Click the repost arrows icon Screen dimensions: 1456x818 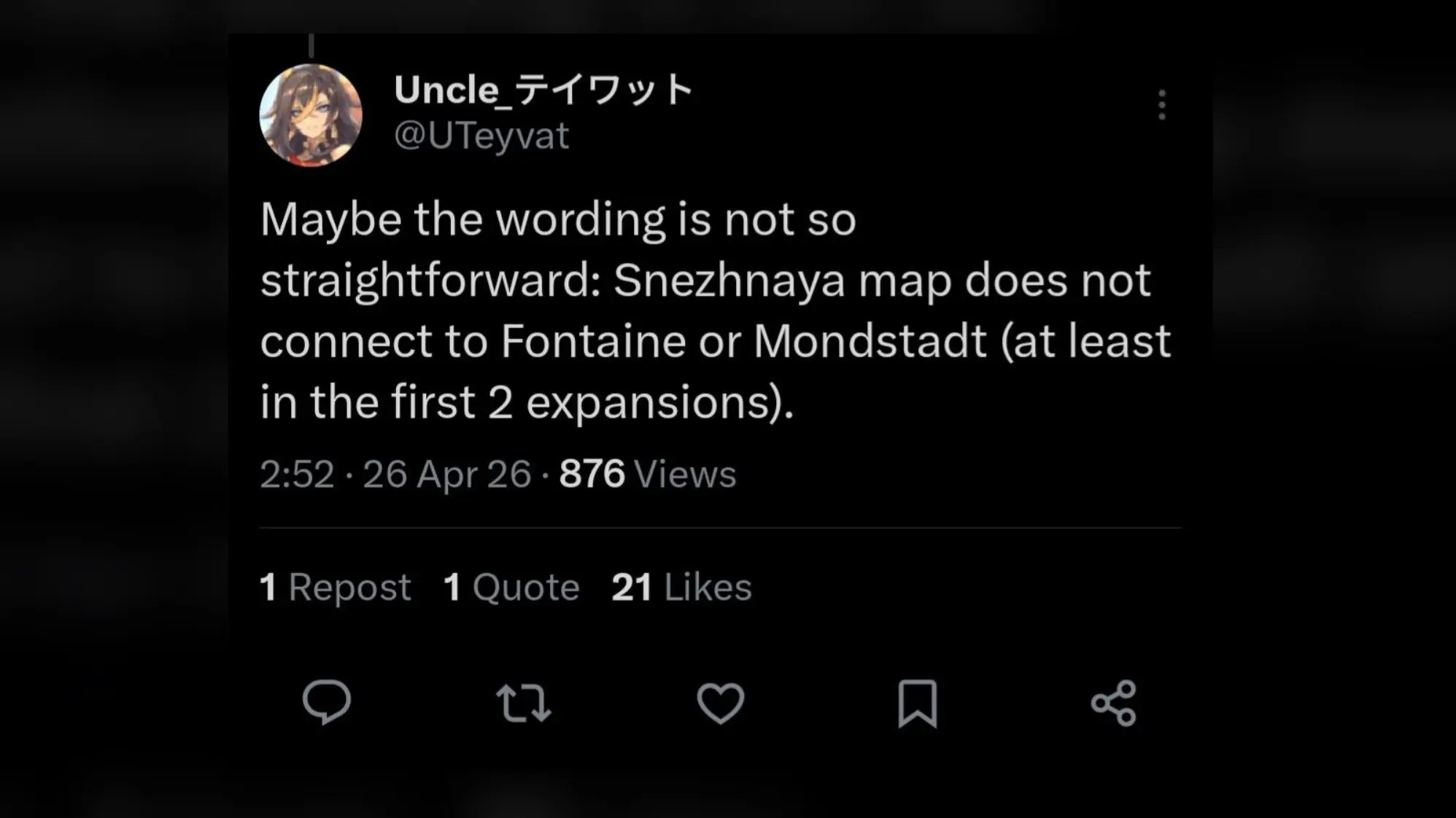pos(524,704)
